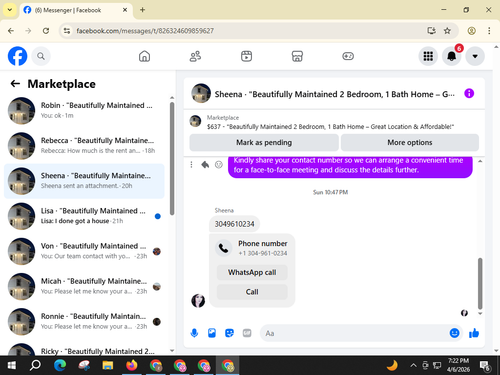Open Ronnie's conversation in the list

(x=84, y=321)
